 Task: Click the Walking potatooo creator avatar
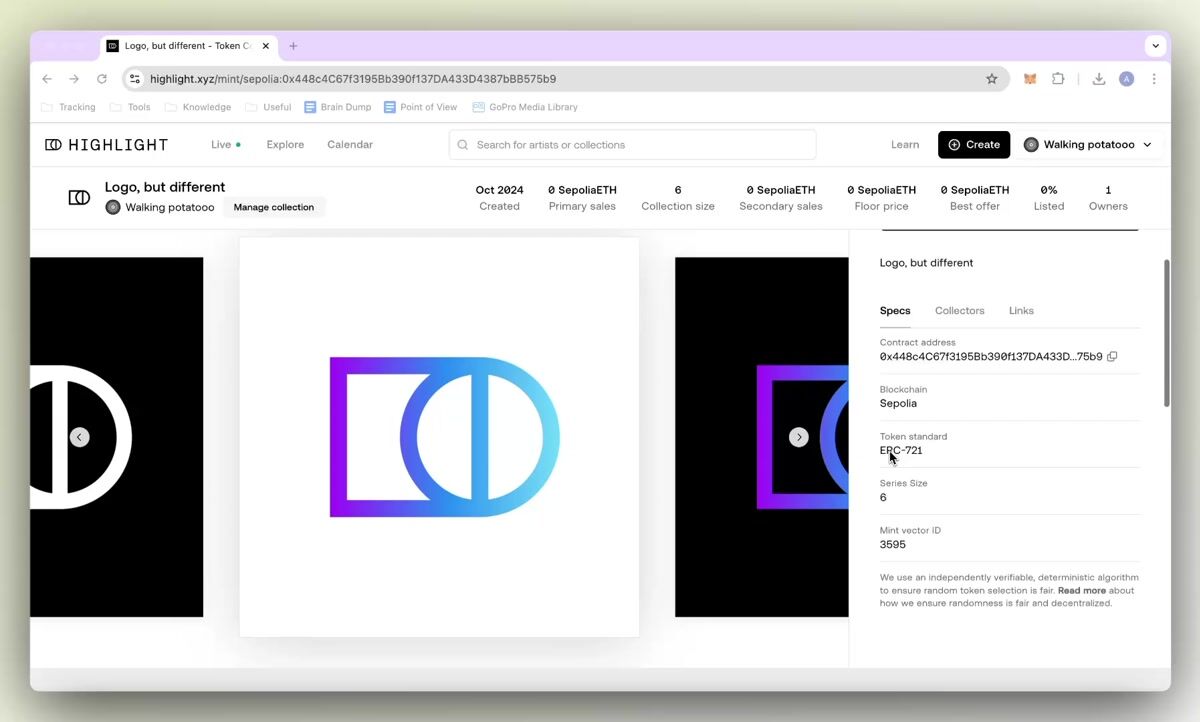[113, 207]
